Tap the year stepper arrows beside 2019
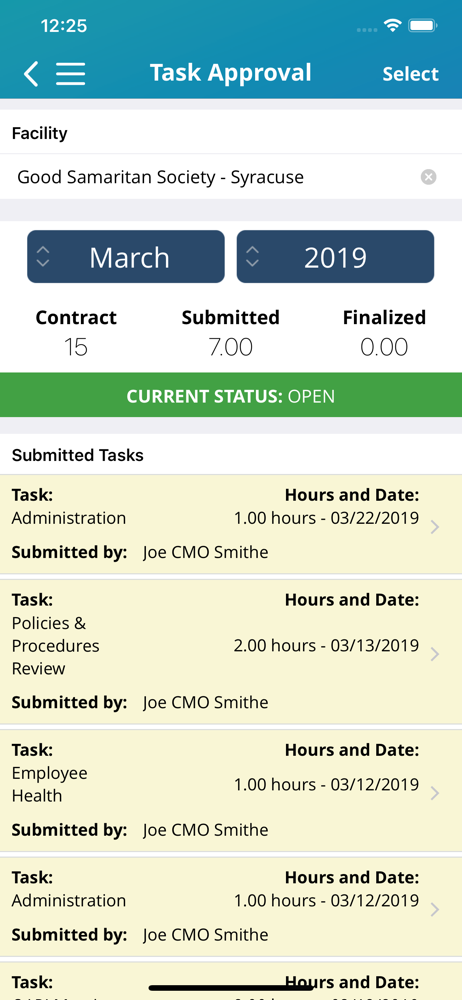This screenshot has width=462, height=1000. [x=253, y=256]
